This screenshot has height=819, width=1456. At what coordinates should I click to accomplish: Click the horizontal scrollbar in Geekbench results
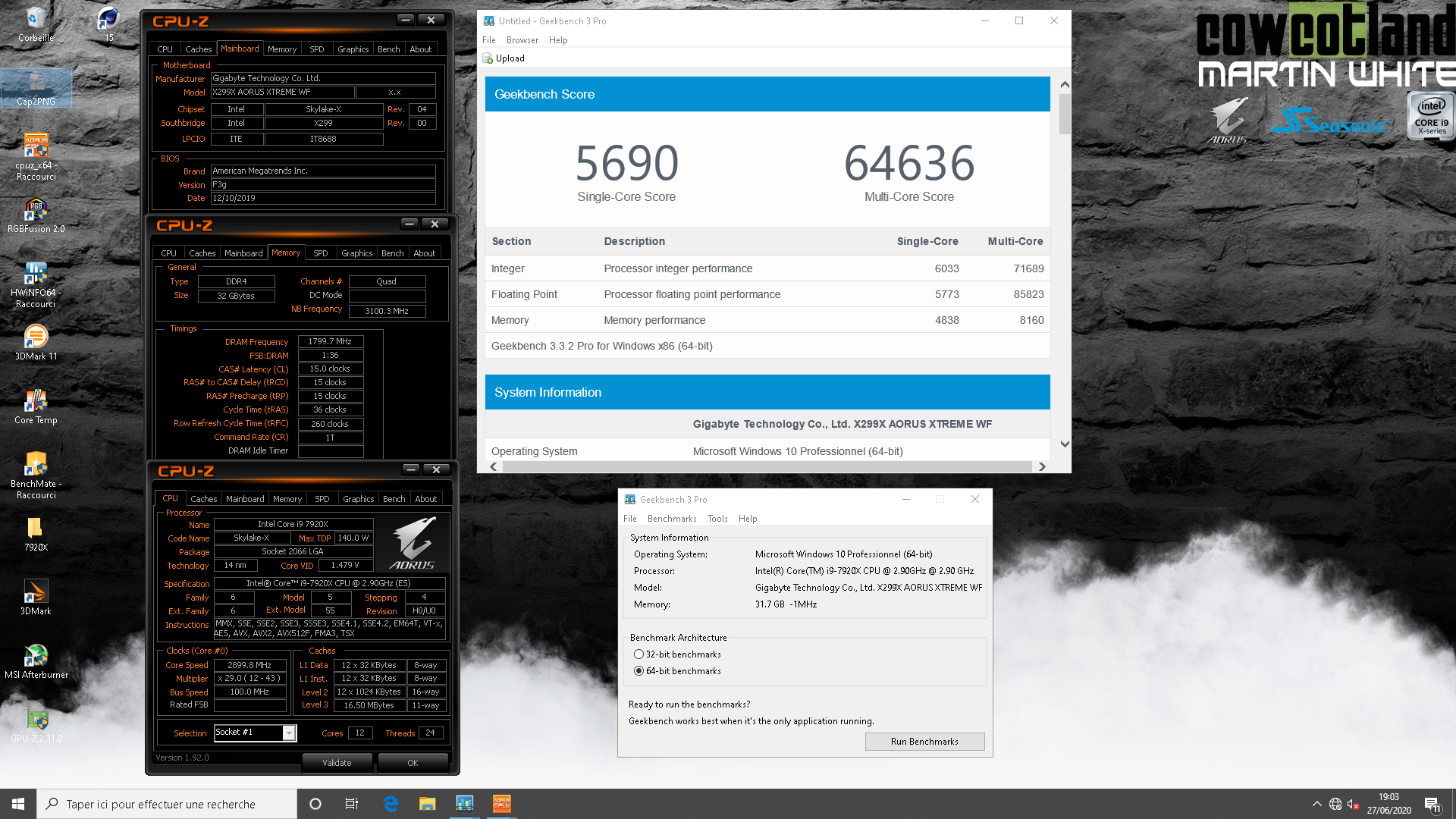pos(767,466)
